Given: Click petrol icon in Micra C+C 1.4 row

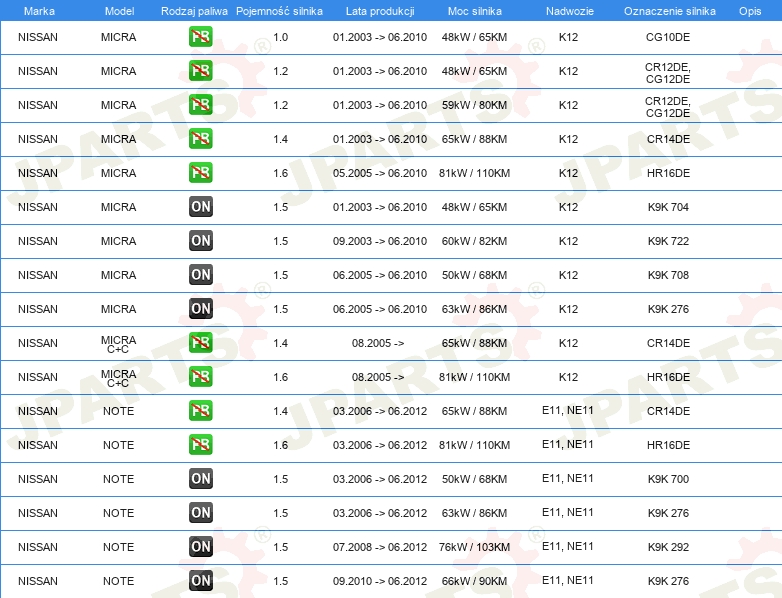Looking at the screenshot, I should pos(200,343).
